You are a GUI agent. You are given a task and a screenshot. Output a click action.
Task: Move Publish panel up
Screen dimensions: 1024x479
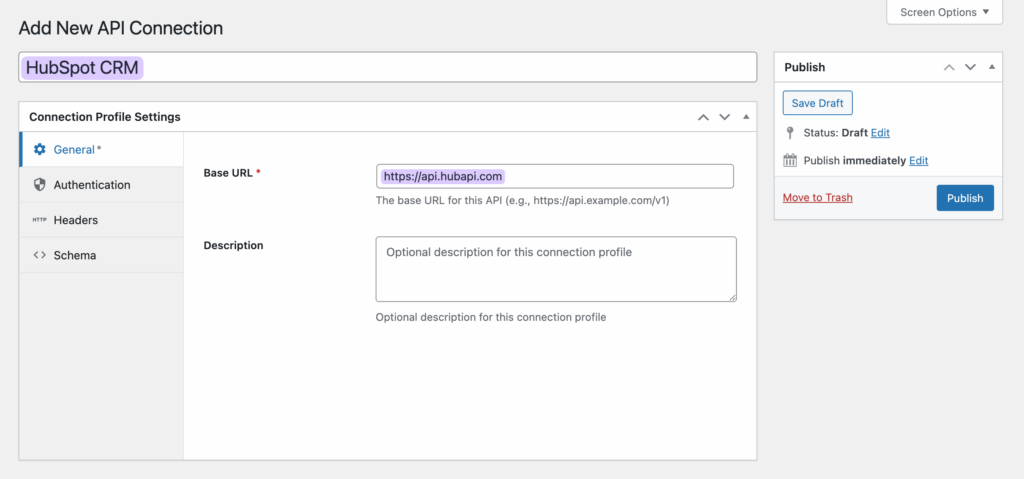(950, 67)
